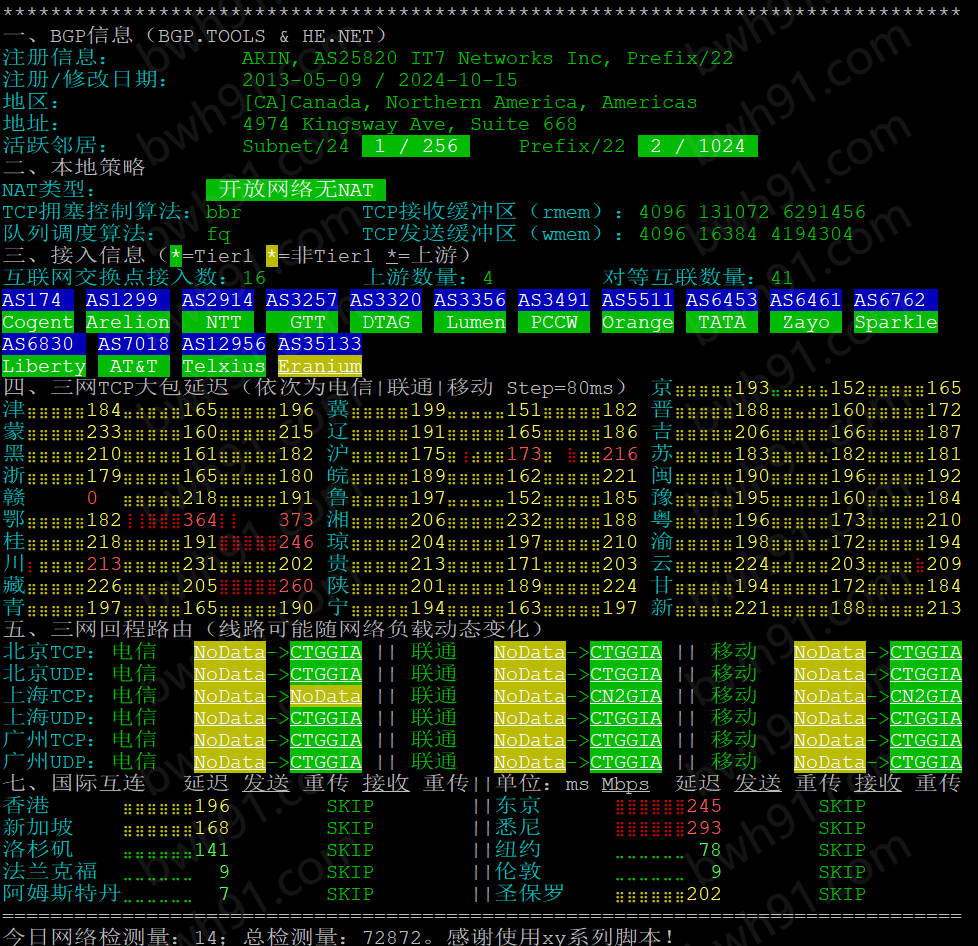Click the 'fq' queue scheduling value

(218, 234)
